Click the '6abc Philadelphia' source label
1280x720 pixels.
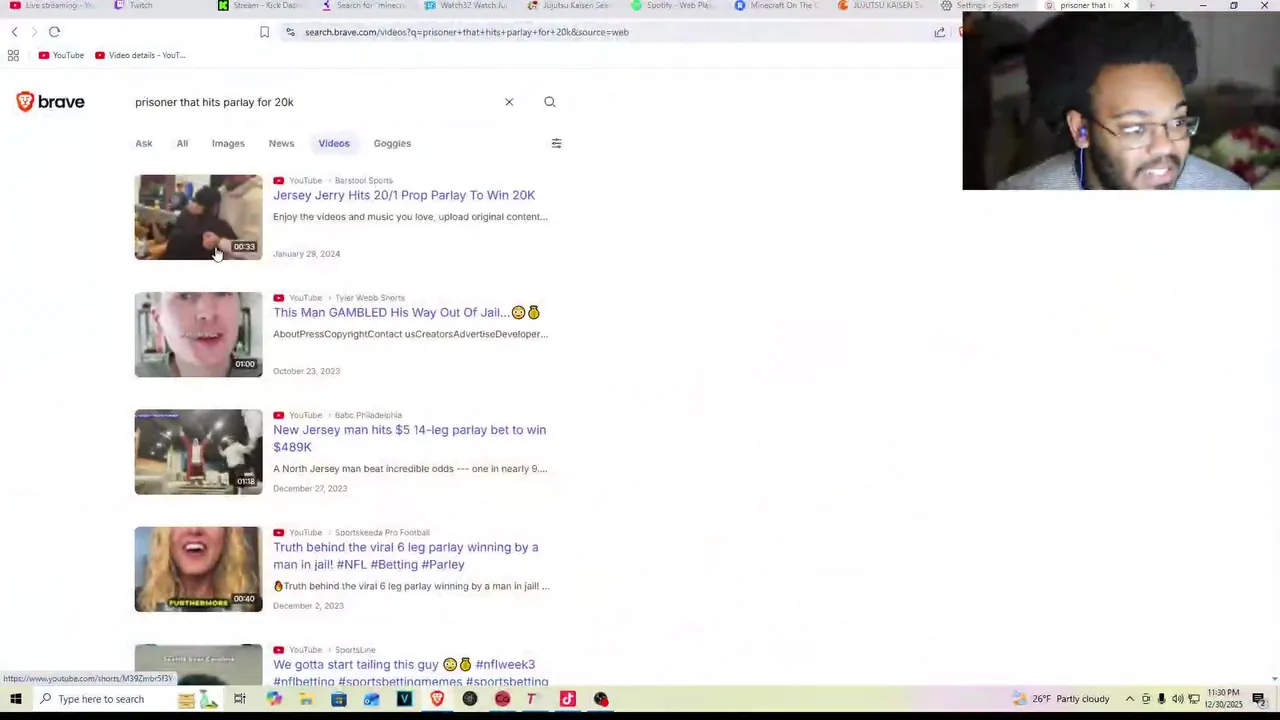pos(368,415)
